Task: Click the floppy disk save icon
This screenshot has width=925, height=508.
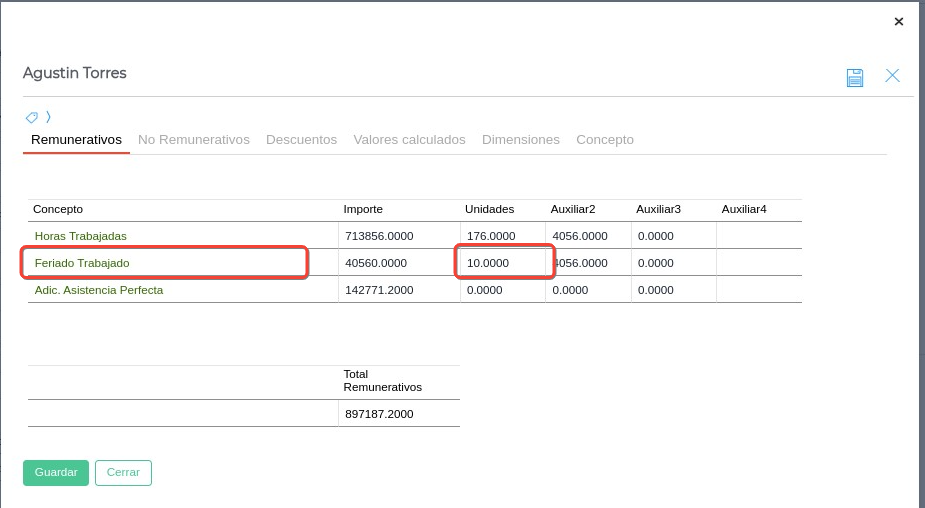Action: [x=855, y=78]
